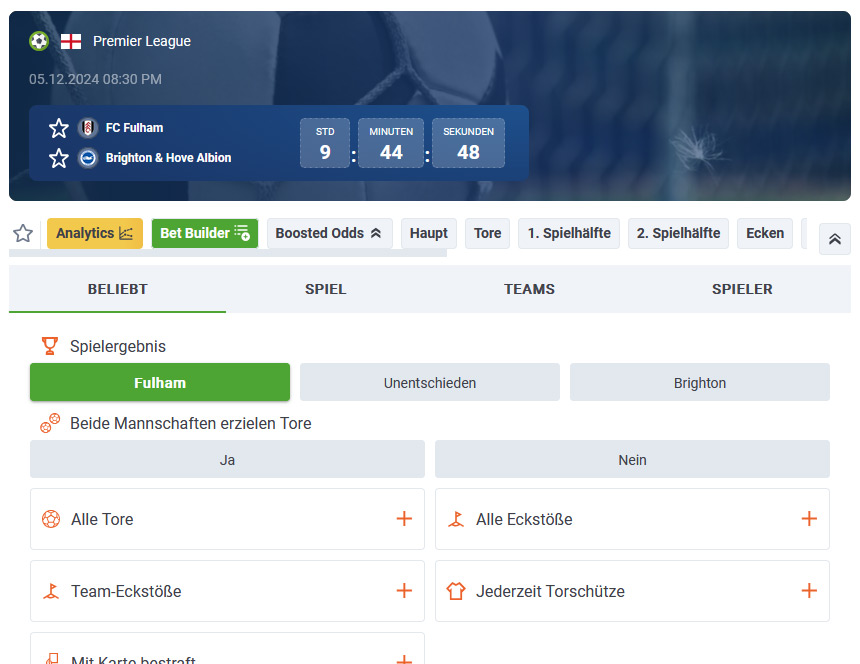The height and width of the screenshot is (664, 860).
Task: Open the Analytics view
Action: pyautogui.click(x=95, y=234)
